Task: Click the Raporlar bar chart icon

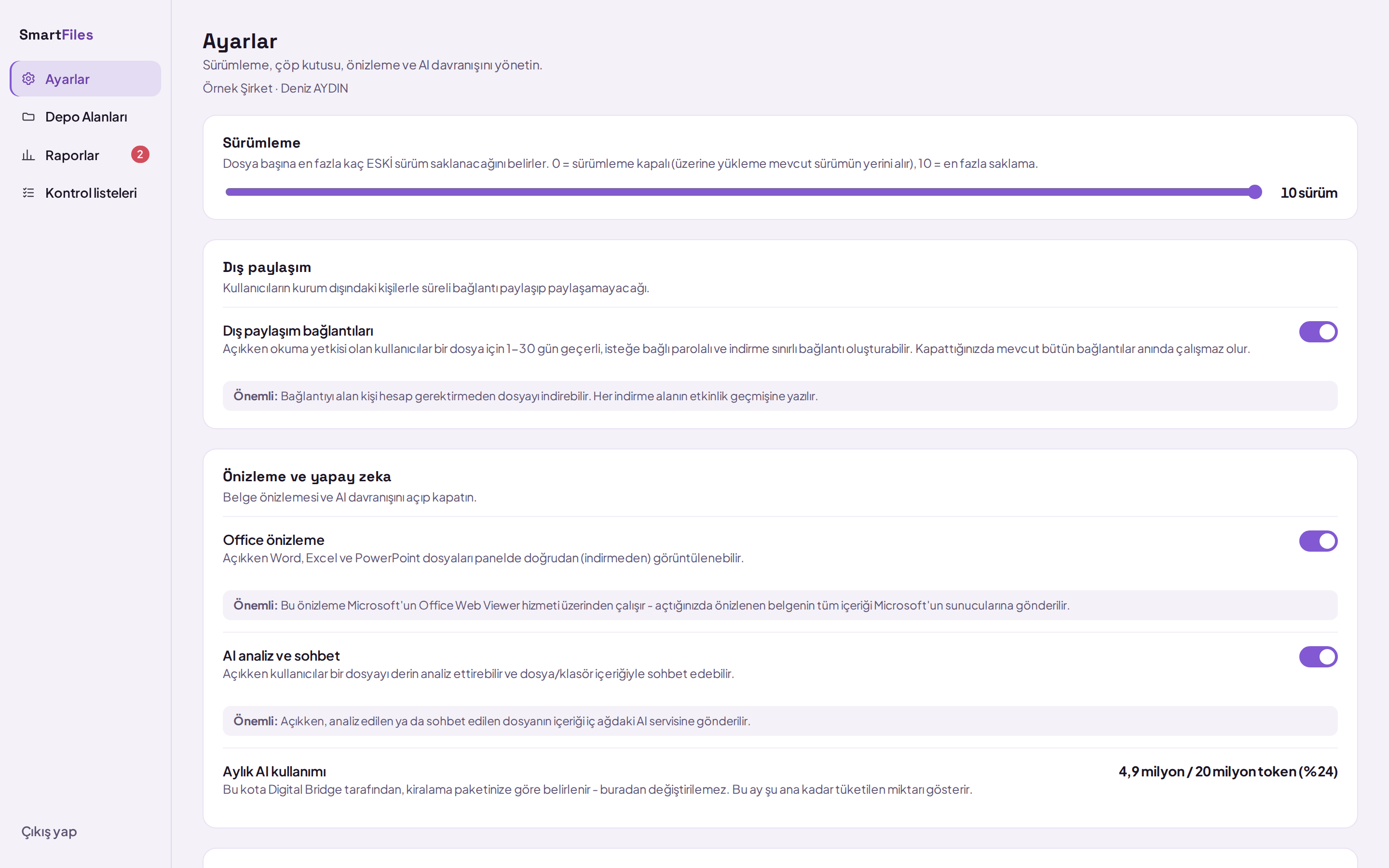Action: click(x=29, y=155)
